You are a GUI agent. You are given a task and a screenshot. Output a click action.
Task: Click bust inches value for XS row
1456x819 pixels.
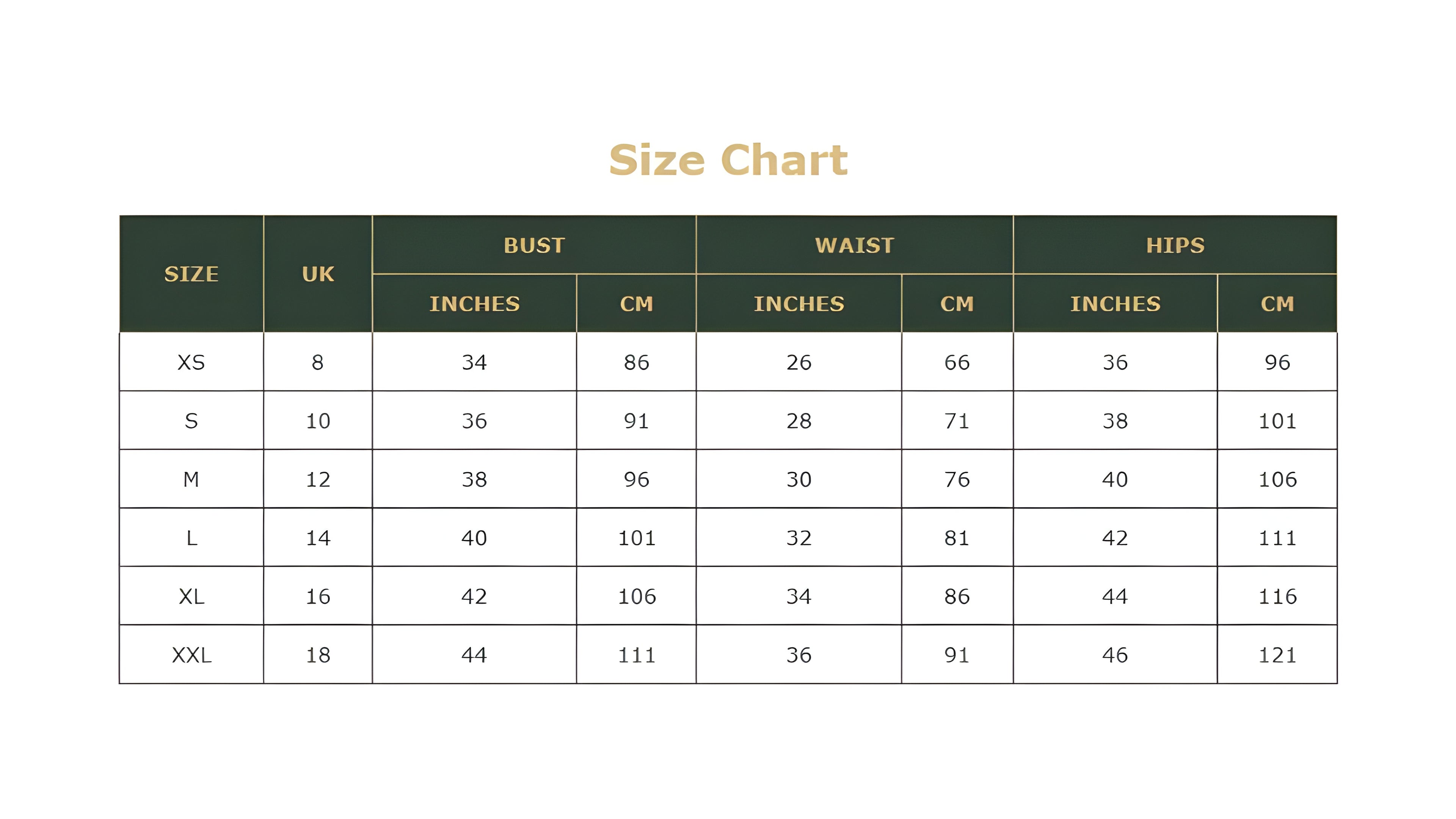pyautogui.click(x=474, y=362)
